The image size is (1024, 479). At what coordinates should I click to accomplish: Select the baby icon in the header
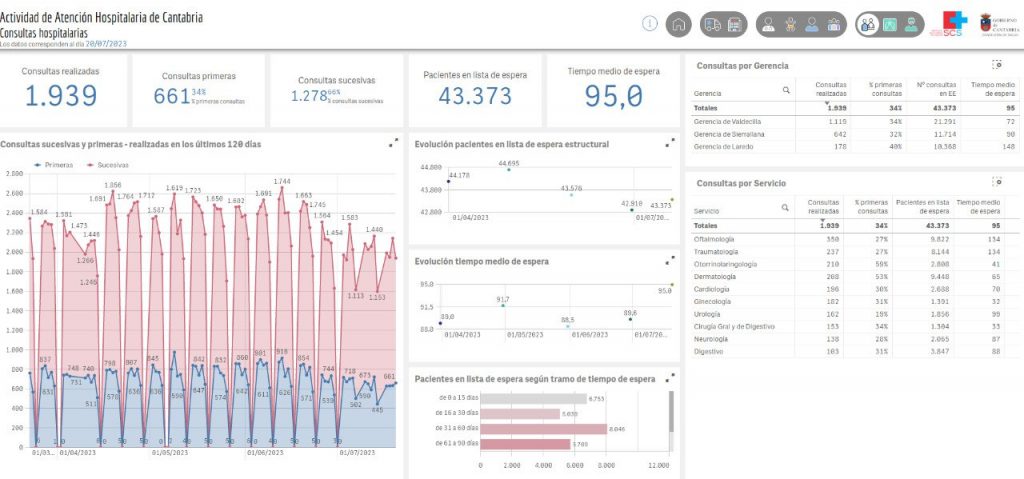click(x=790, y=24)
